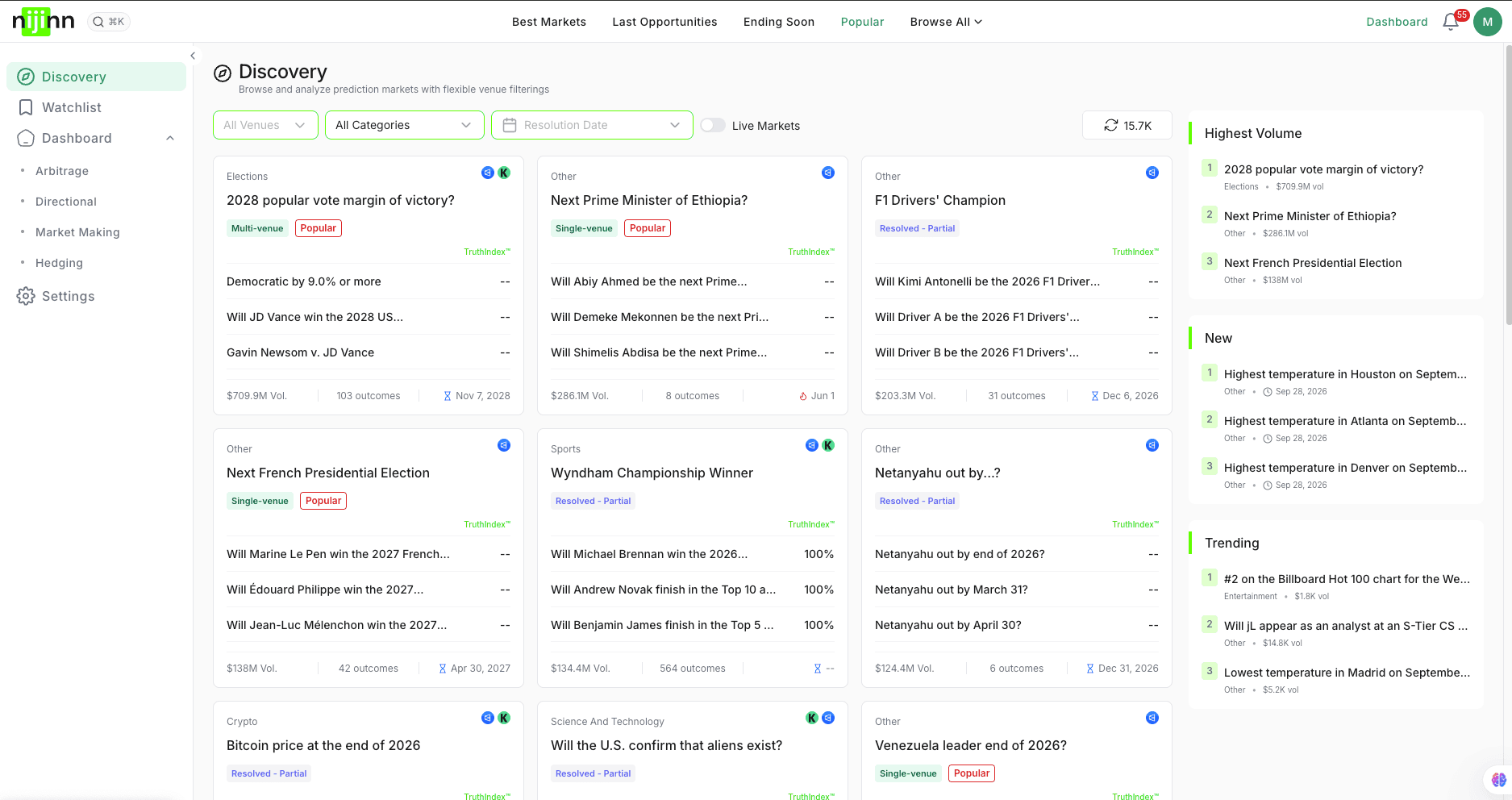1512x800 pixels.
Task: Click venue icon on Netanyahu out by card
Action: 1152,445
